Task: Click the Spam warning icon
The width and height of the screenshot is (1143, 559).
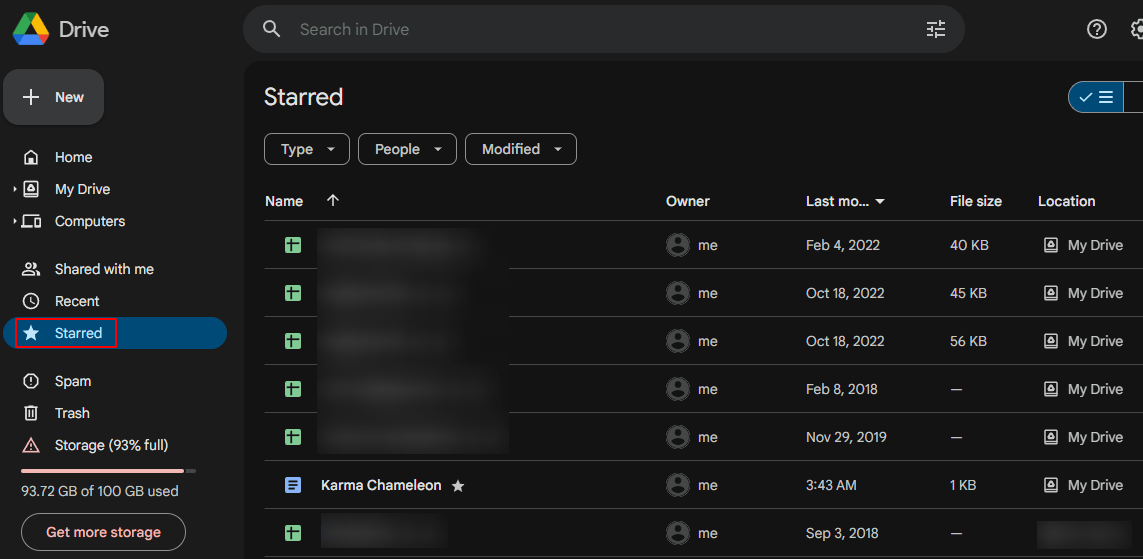Action: tap(31, 381)
